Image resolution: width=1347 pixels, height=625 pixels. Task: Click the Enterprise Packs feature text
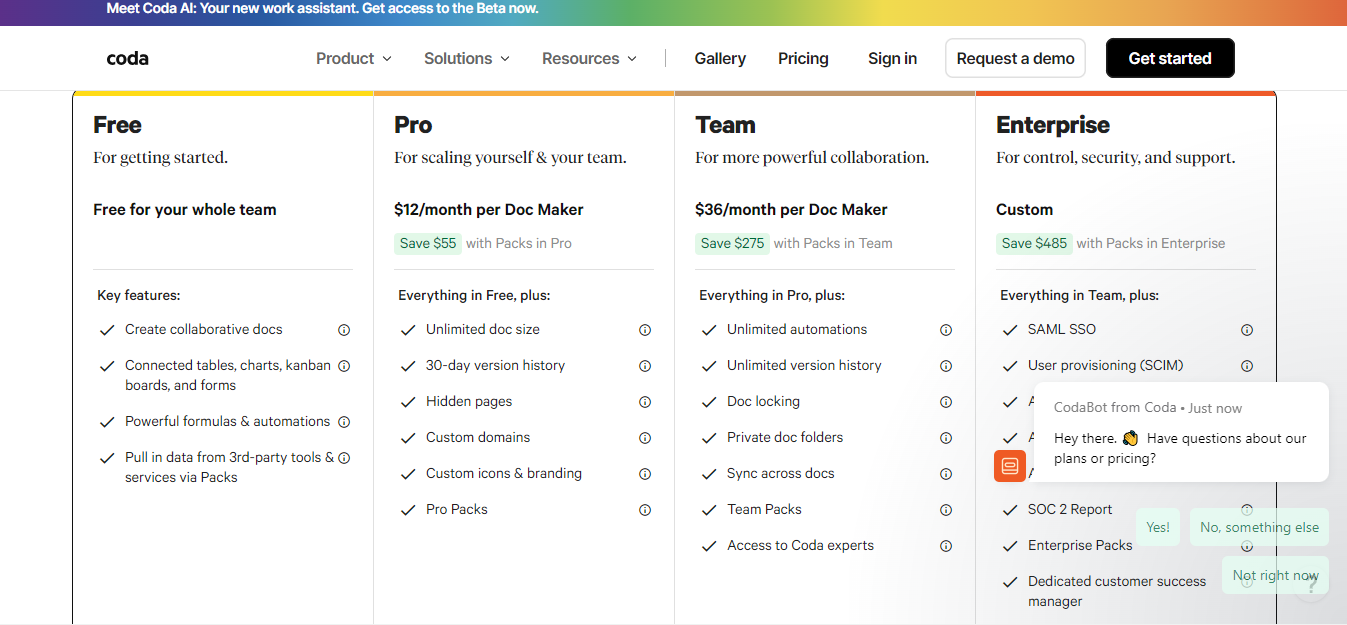[1080, 546]
